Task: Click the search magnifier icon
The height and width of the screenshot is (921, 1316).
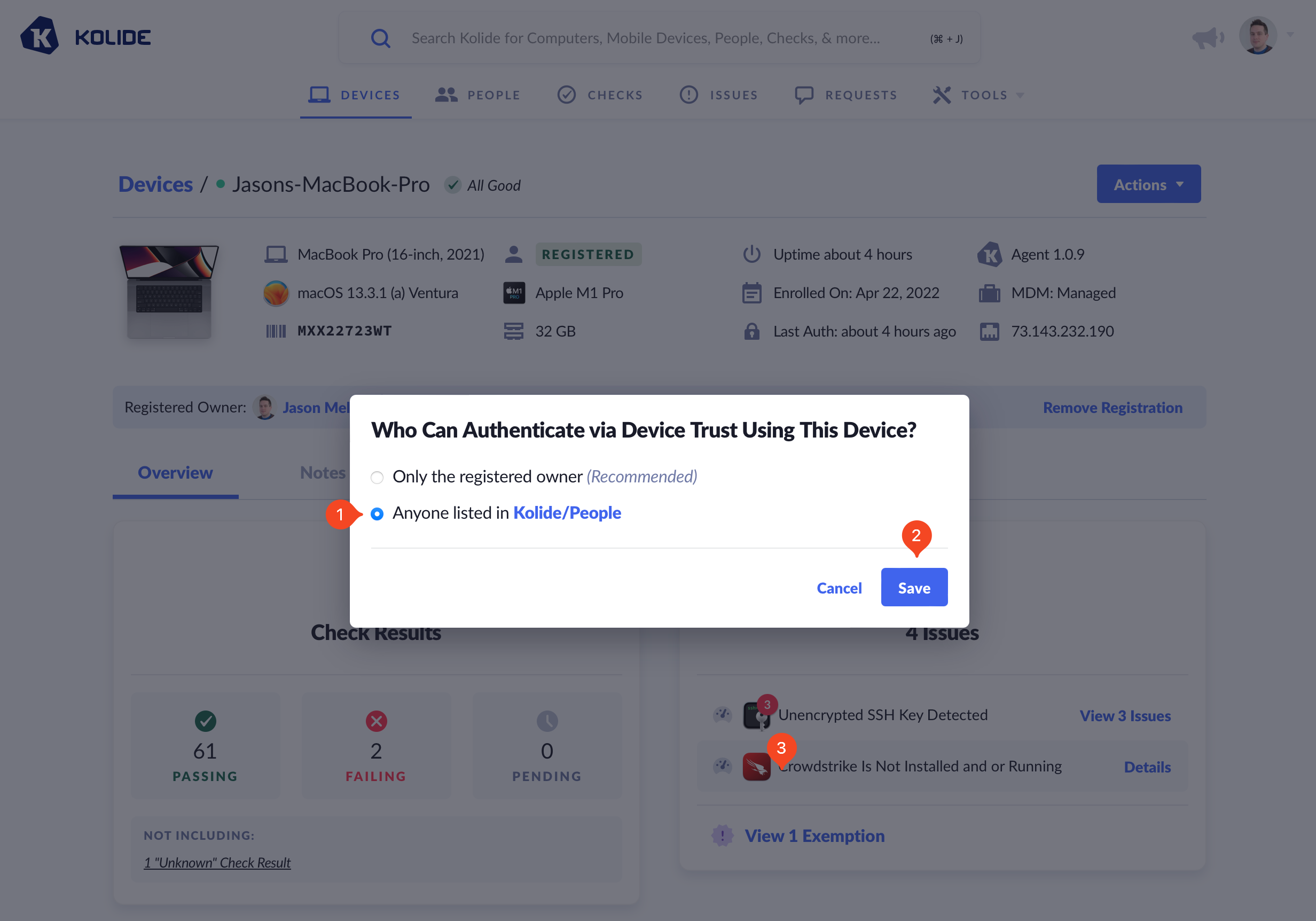Action: click(381, 38)
